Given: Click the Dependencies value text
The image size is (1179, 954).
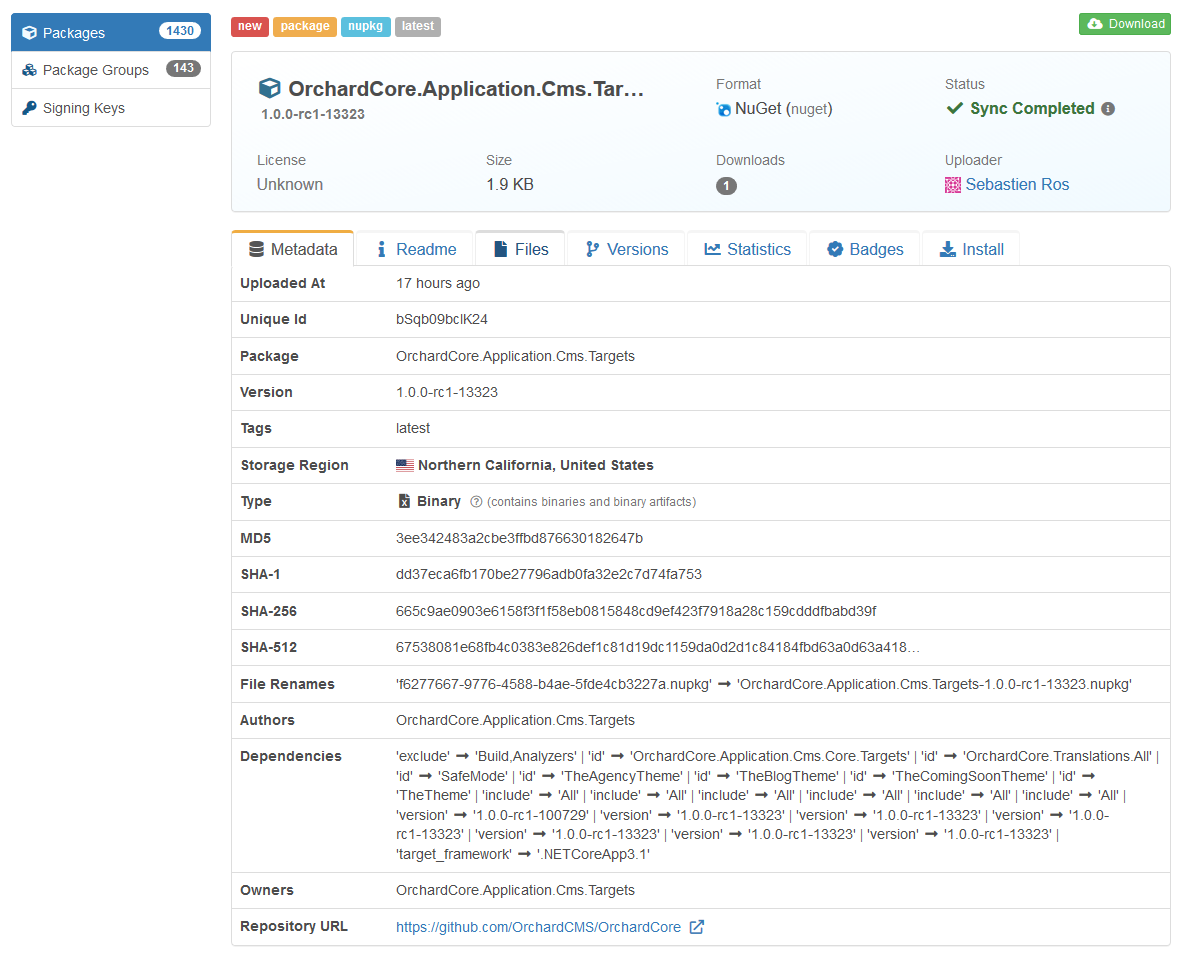Looking at the screenshot, I should coord(777,805).
